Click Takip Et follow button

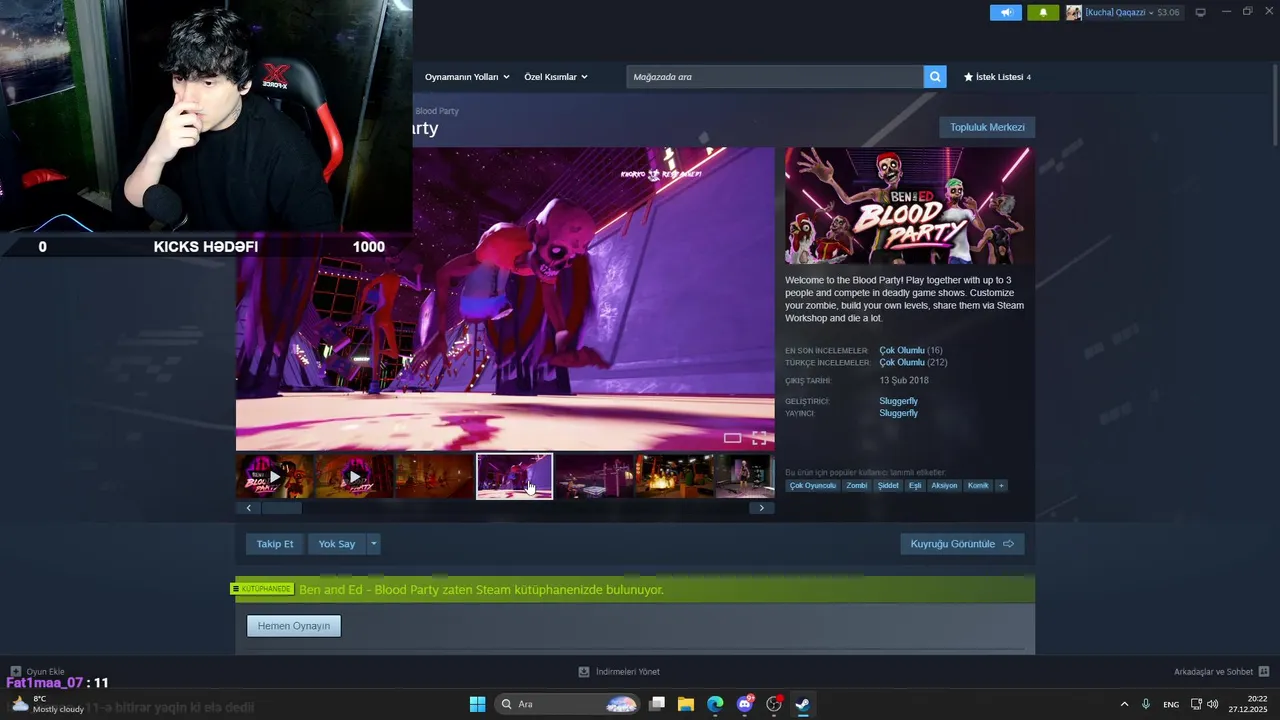(x=275, y=544)
